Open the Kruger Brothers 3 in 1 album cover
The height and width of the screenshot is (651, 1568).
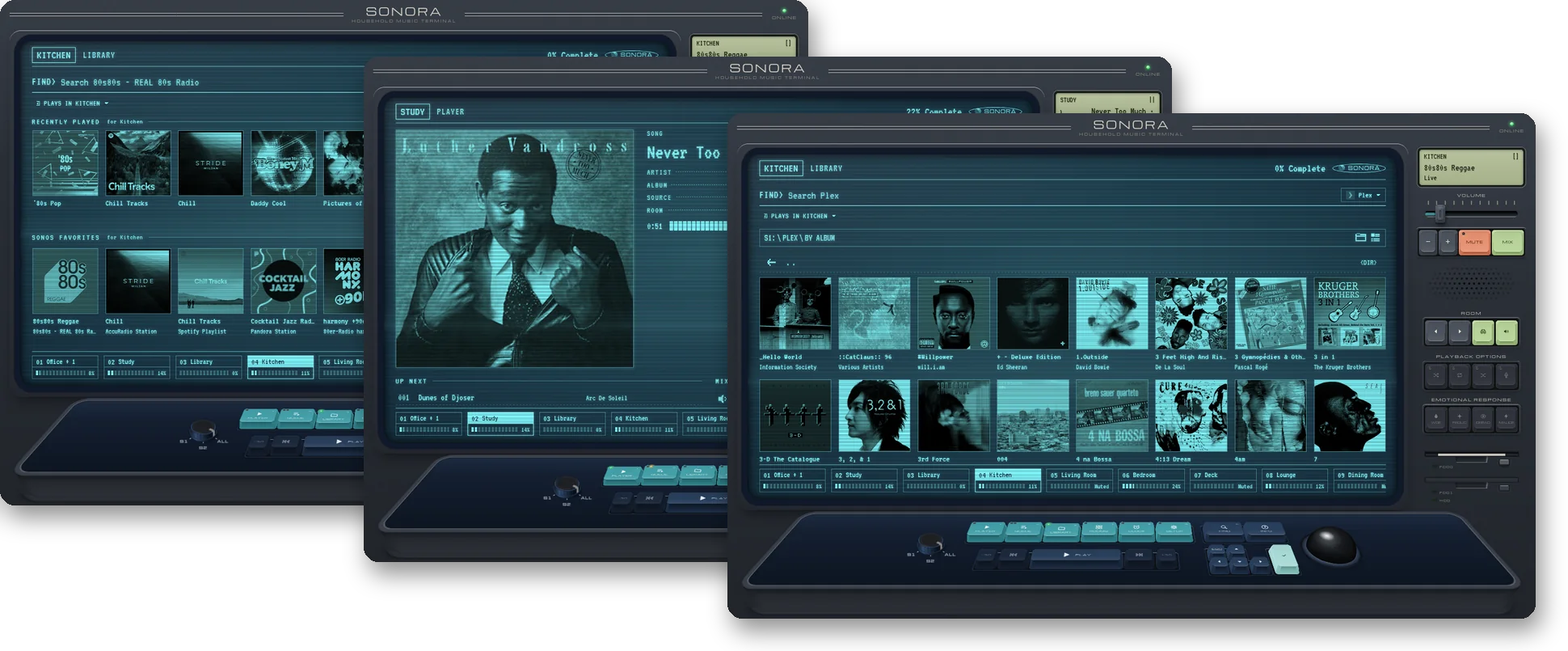tap(1350, 314)
